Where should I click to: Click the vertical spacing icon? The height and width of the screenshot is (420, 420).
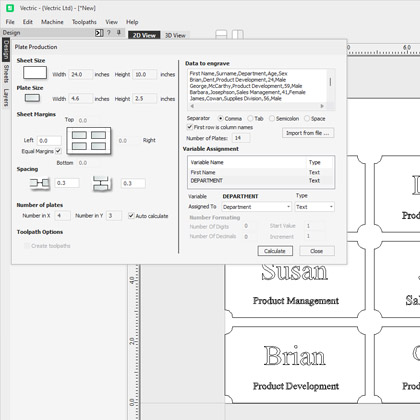(x=102, y=183)
